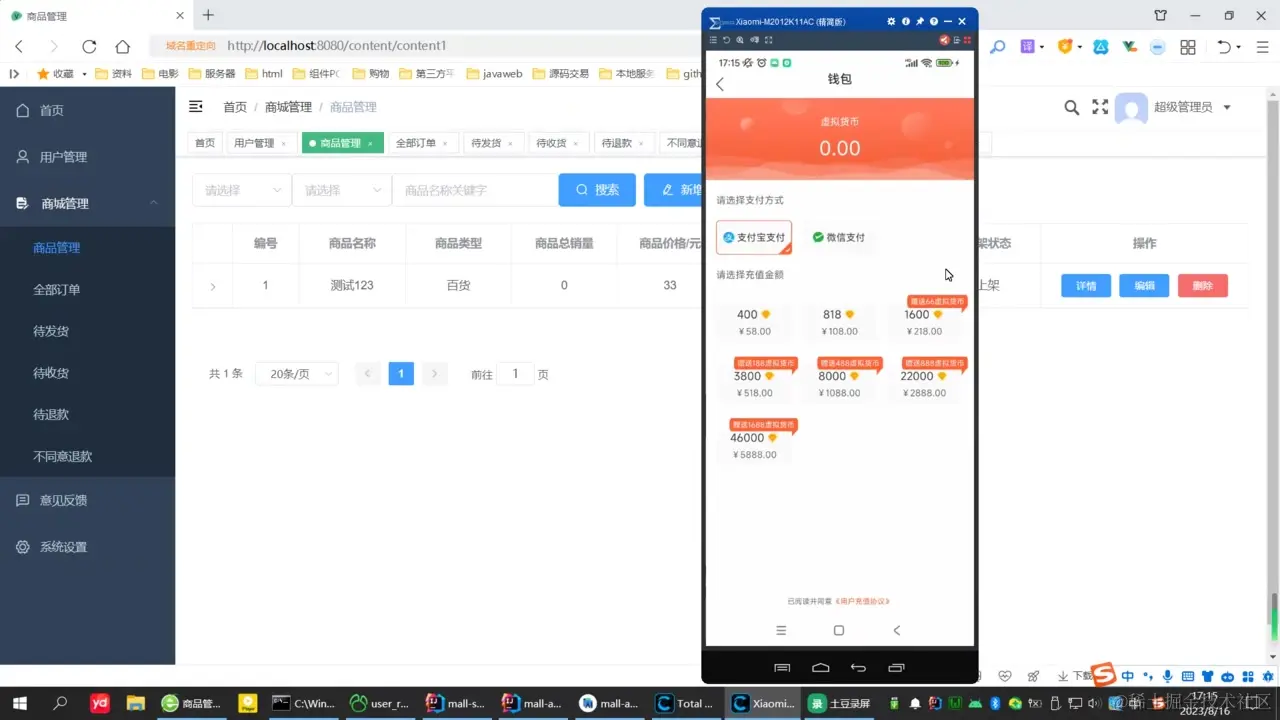Click the superadmin avatar image

pos(1131,108)
